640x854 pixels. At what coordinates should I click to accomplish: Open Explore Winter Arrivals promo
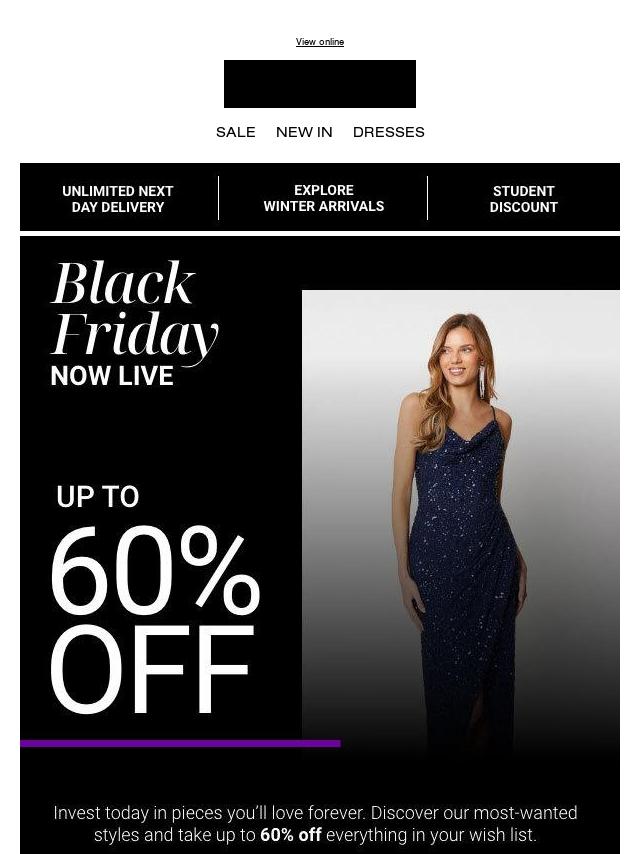(x=324, y=198)
